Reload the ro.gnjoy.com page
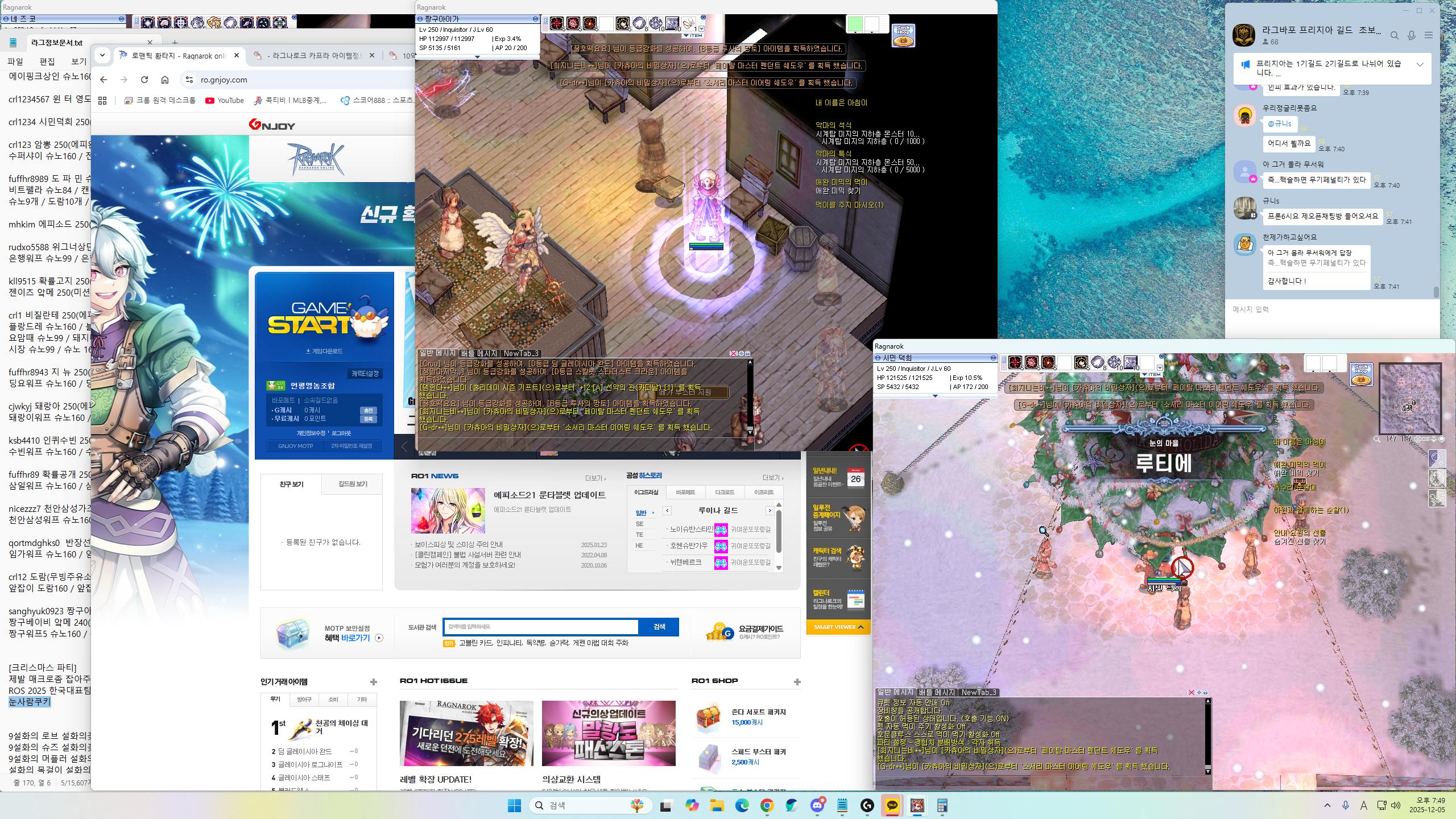This screenshot has width=1456, height=819. pos(144,80)
